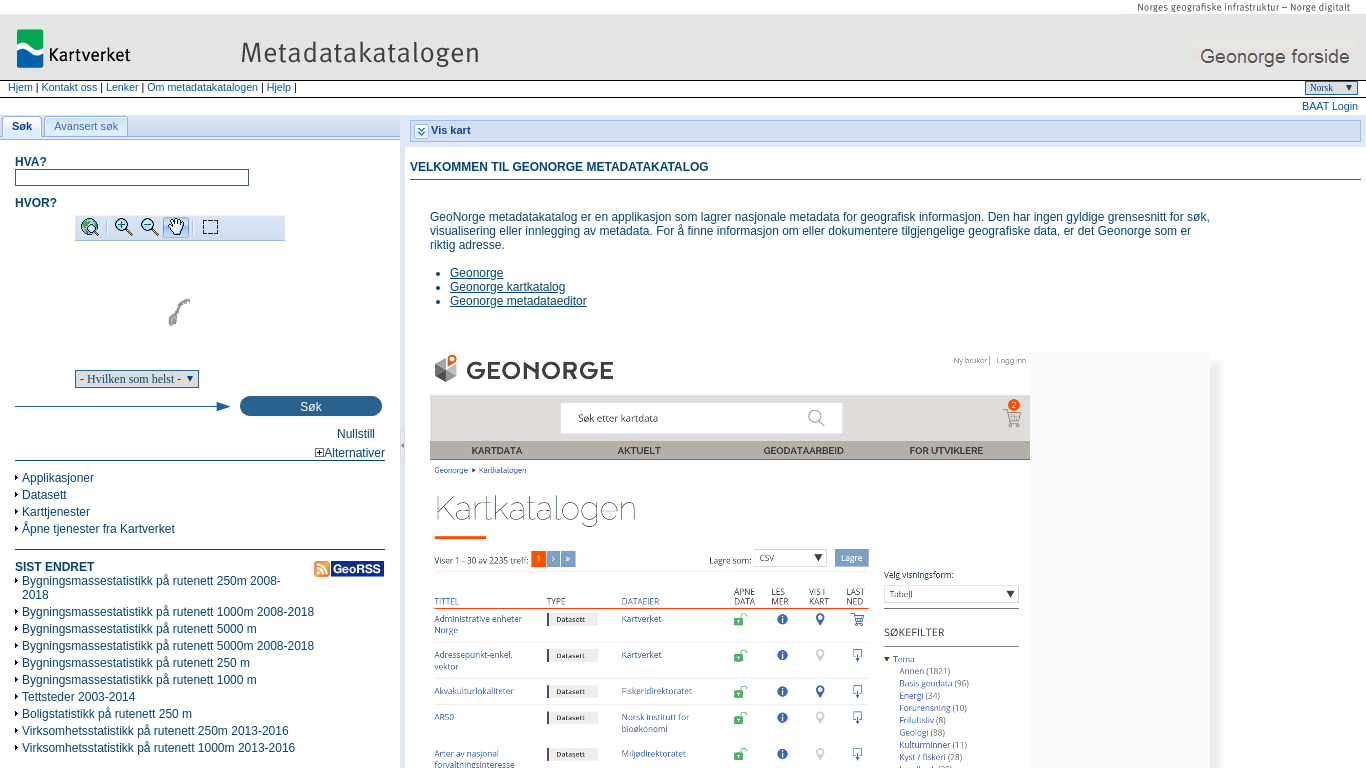Image resolution: width=1366 pixels, height=768 pixels.
Task: Open the Geonorge link
Action: (476, 273)
